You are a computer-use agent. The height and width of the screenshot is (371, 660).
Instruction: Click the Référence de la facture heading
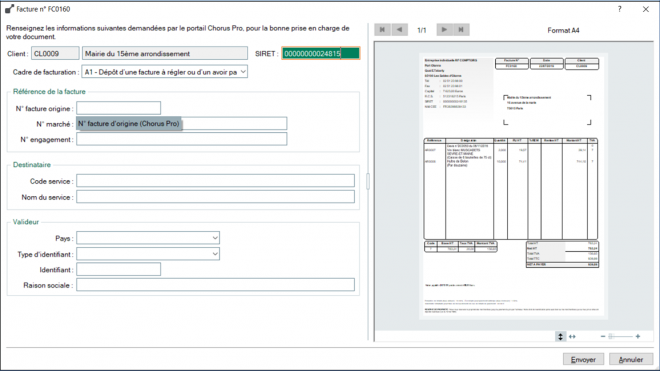point(49,91)
